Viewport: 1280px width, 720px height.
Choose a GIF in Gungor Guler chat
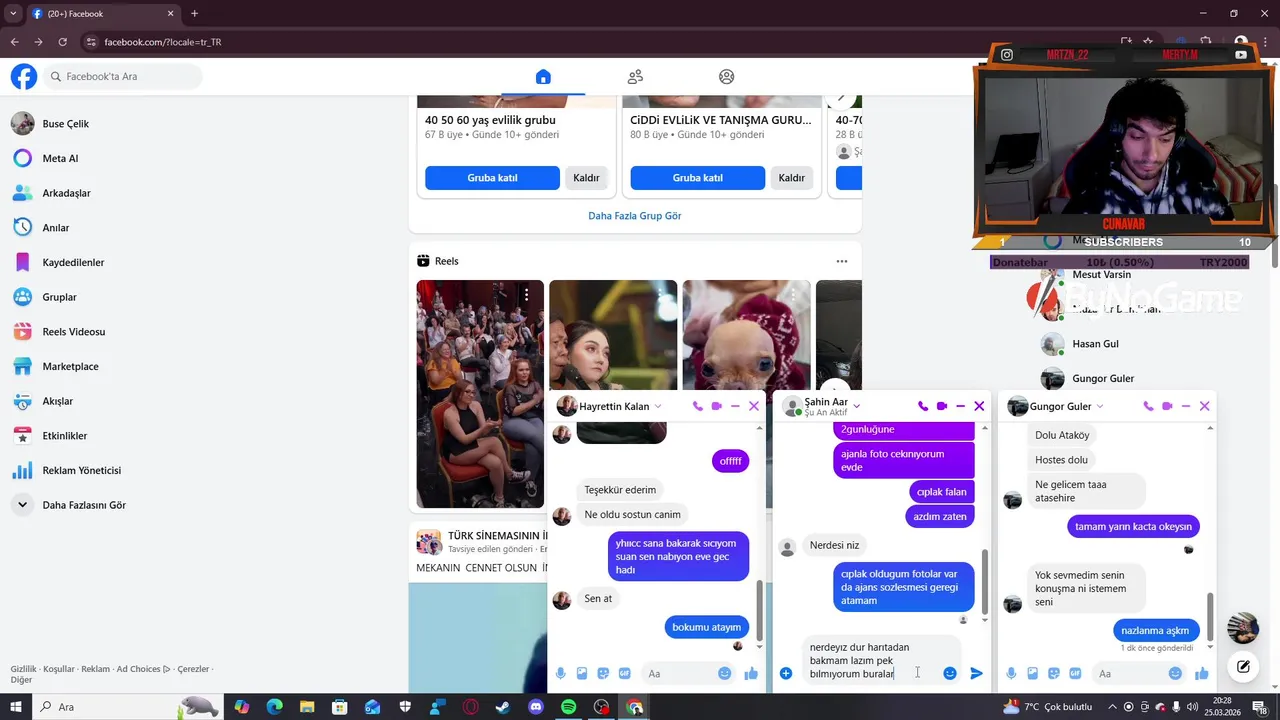click(1075, 674)
